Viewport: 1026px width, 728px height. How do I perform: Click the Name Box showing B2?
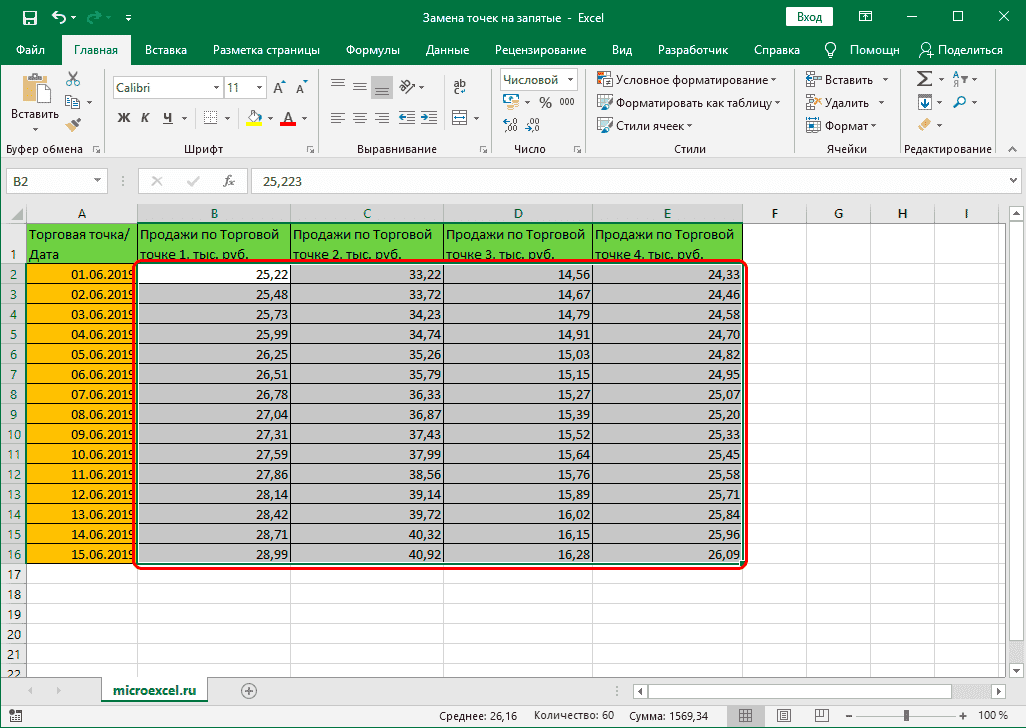pos(48,181)
